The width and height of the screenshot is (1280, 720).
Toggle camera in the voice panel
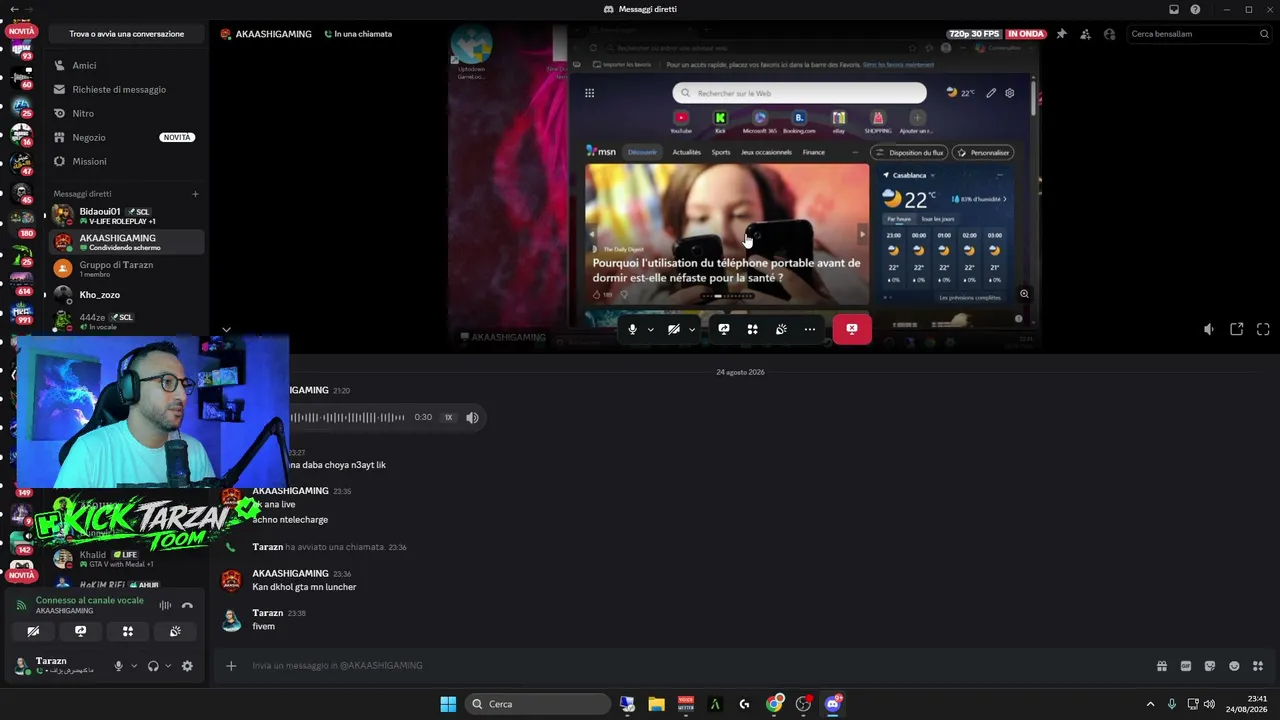[33, 631]
